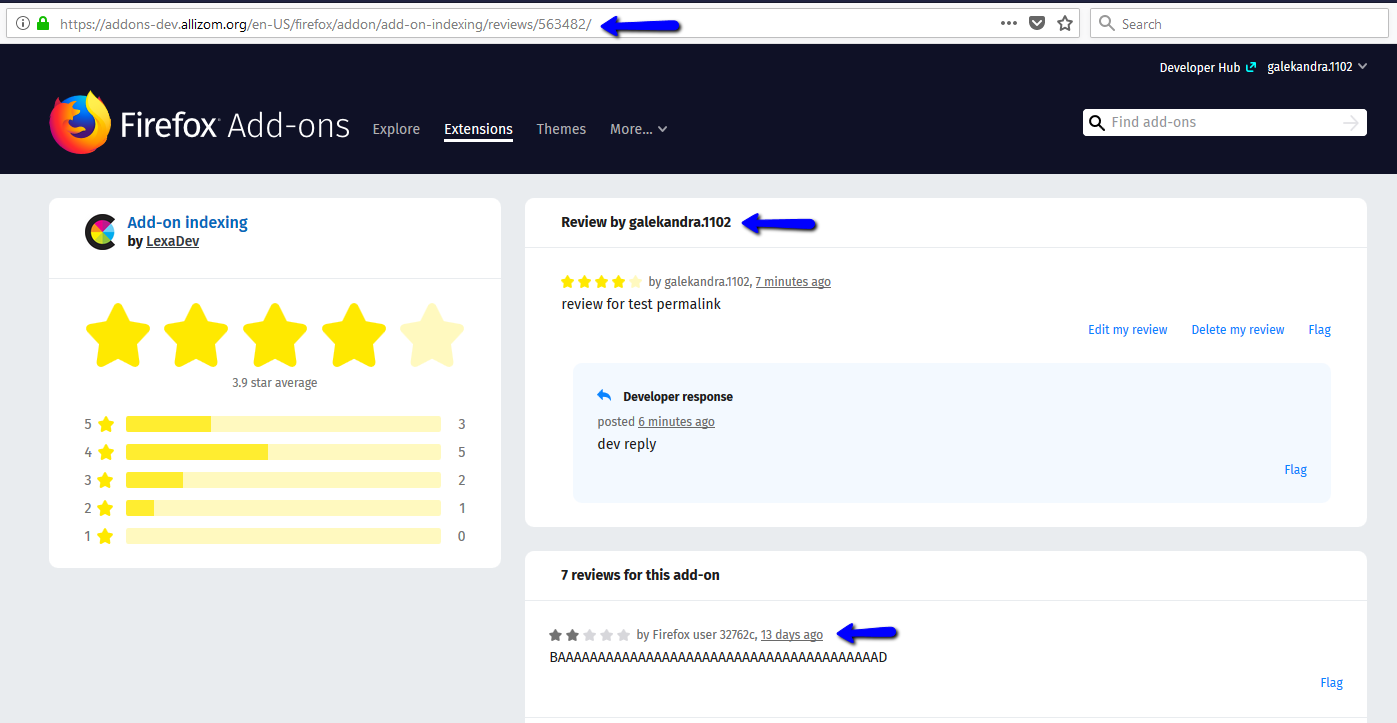The height and width of the screenshot is (723, 1397).
Task: Click the star icon in the 1-star row
Action: point(106,536)
